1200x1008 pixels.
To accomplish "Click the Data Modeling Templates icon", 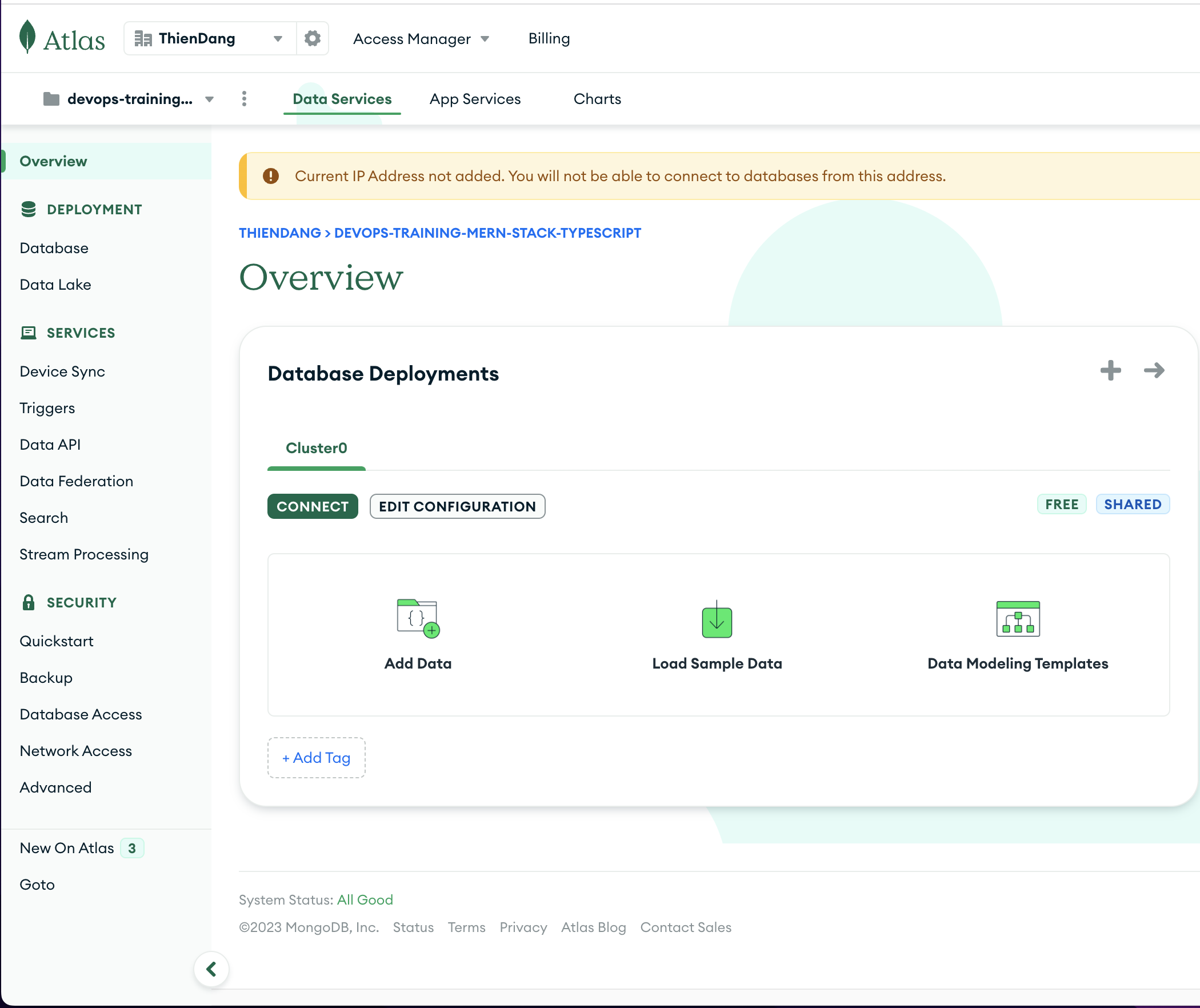I will (1018, 619).
